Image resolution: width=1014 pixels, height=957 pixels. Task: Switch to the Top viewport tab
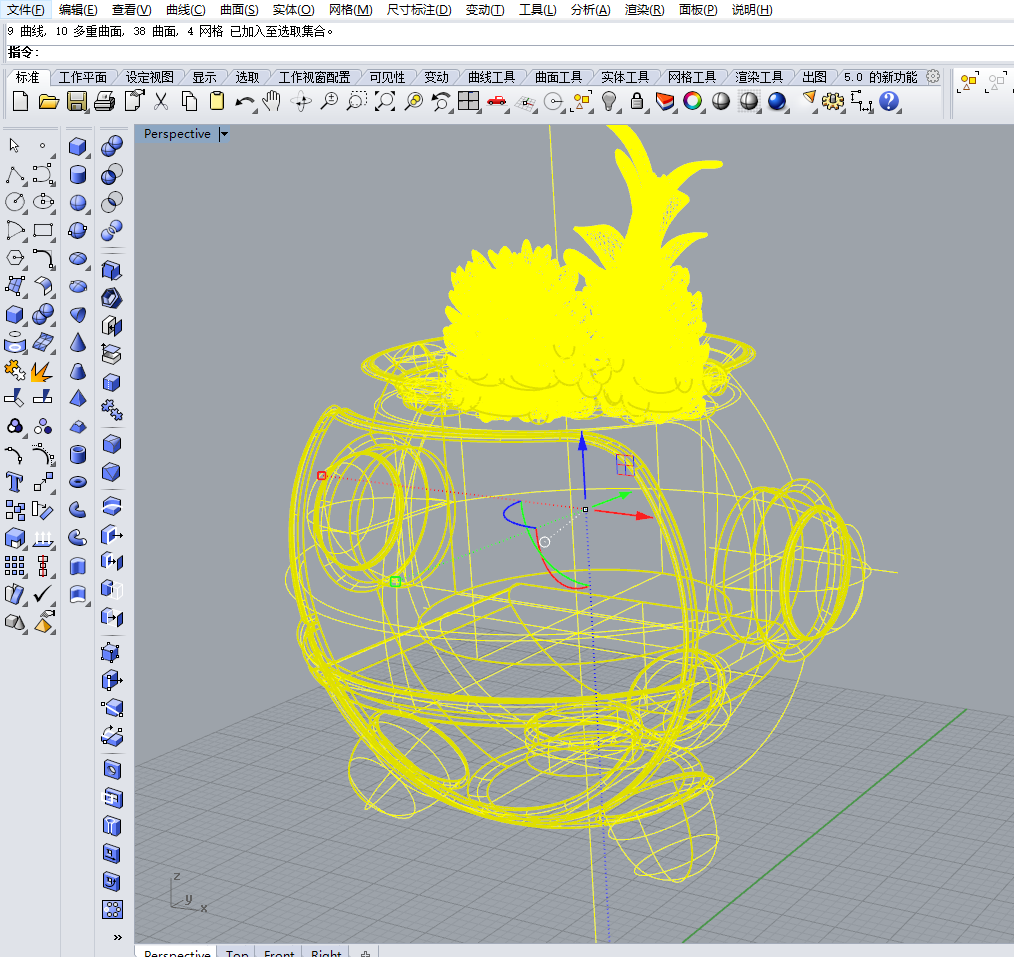click(237, 952)
